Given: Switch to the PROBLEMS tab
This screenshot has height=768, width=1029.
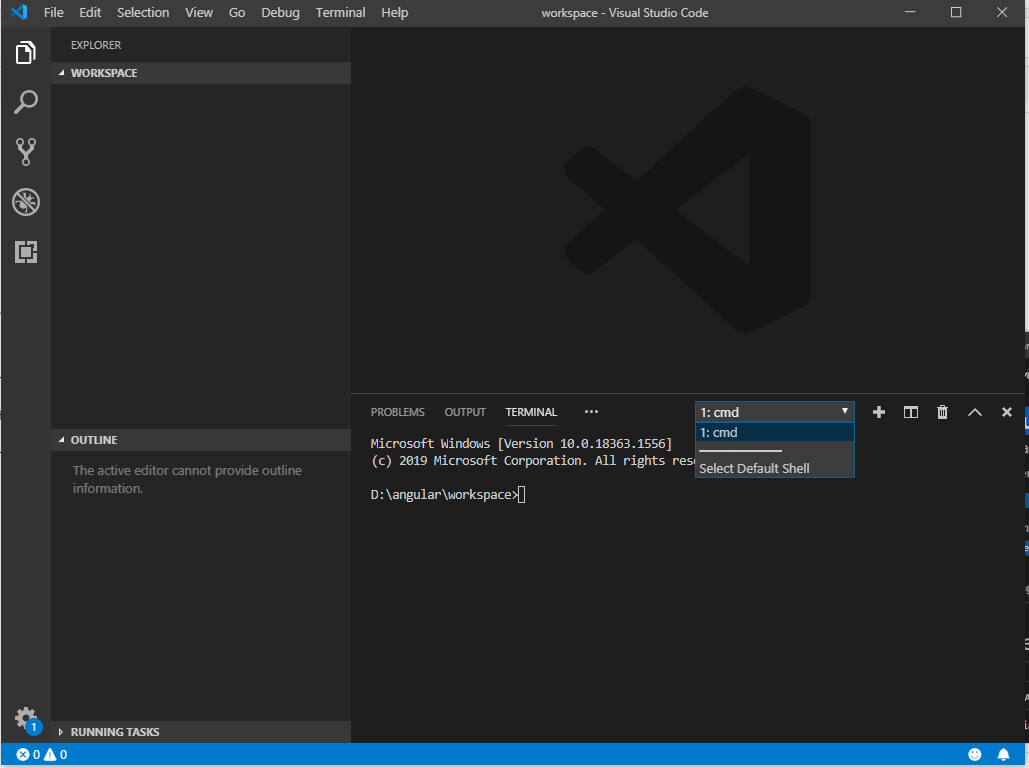Looking at the screenshot, I should pos(397,412).
